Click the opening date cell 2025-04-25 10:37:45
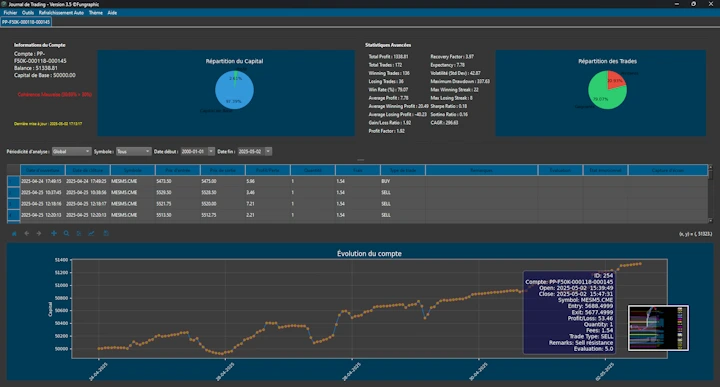The height and width of the screenshot is (387, 720). tap(43, 193)
